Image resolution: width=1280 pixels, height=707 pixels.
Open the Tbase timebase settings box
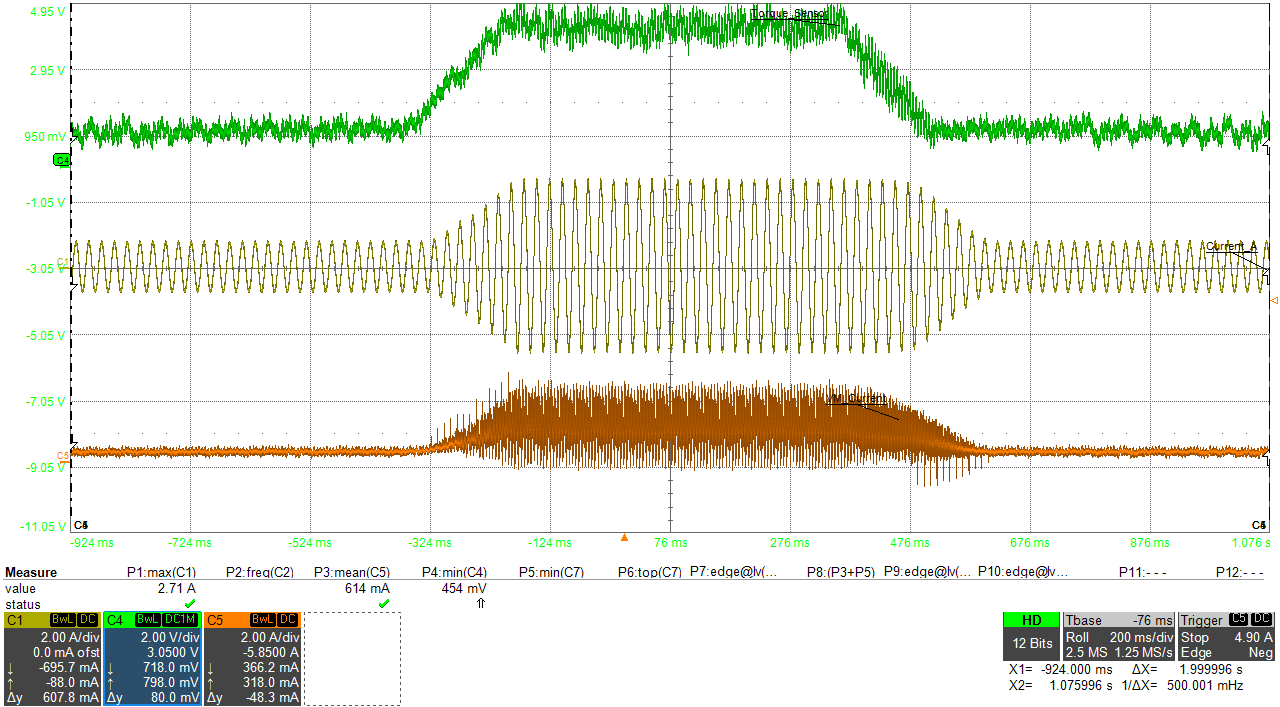tap(1118, 636)
